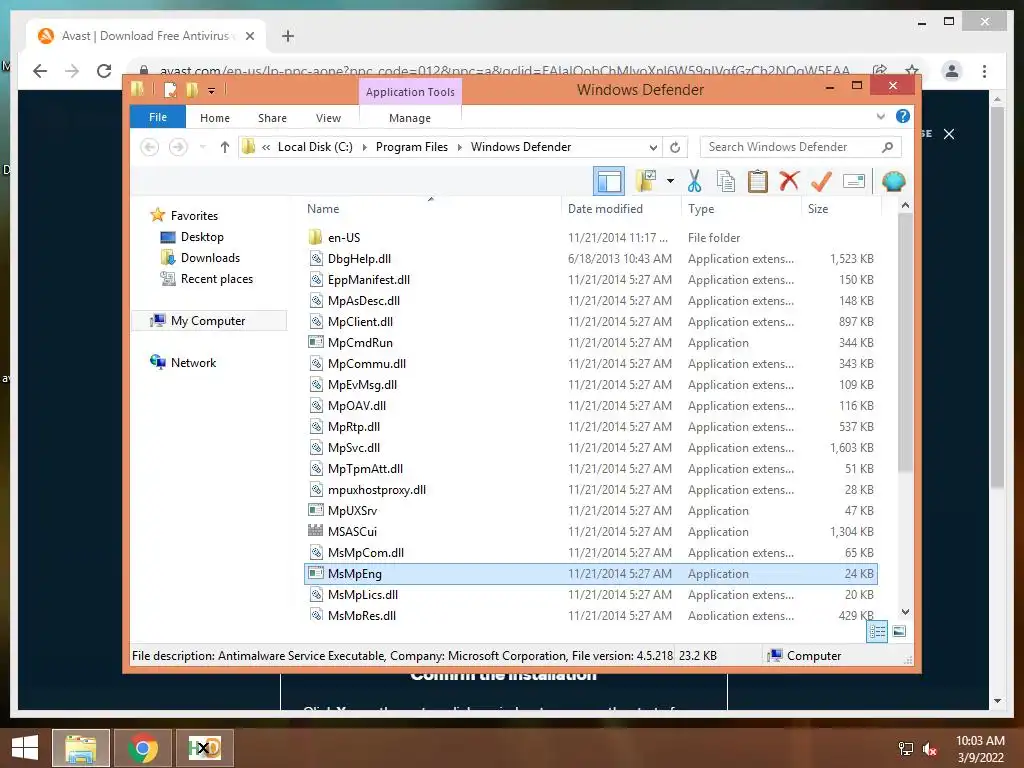Image resolution: width=1024 pixels, height=768 pixels.
Task: Click Properties icon in quick access toolbar
Action: [170, 89]
